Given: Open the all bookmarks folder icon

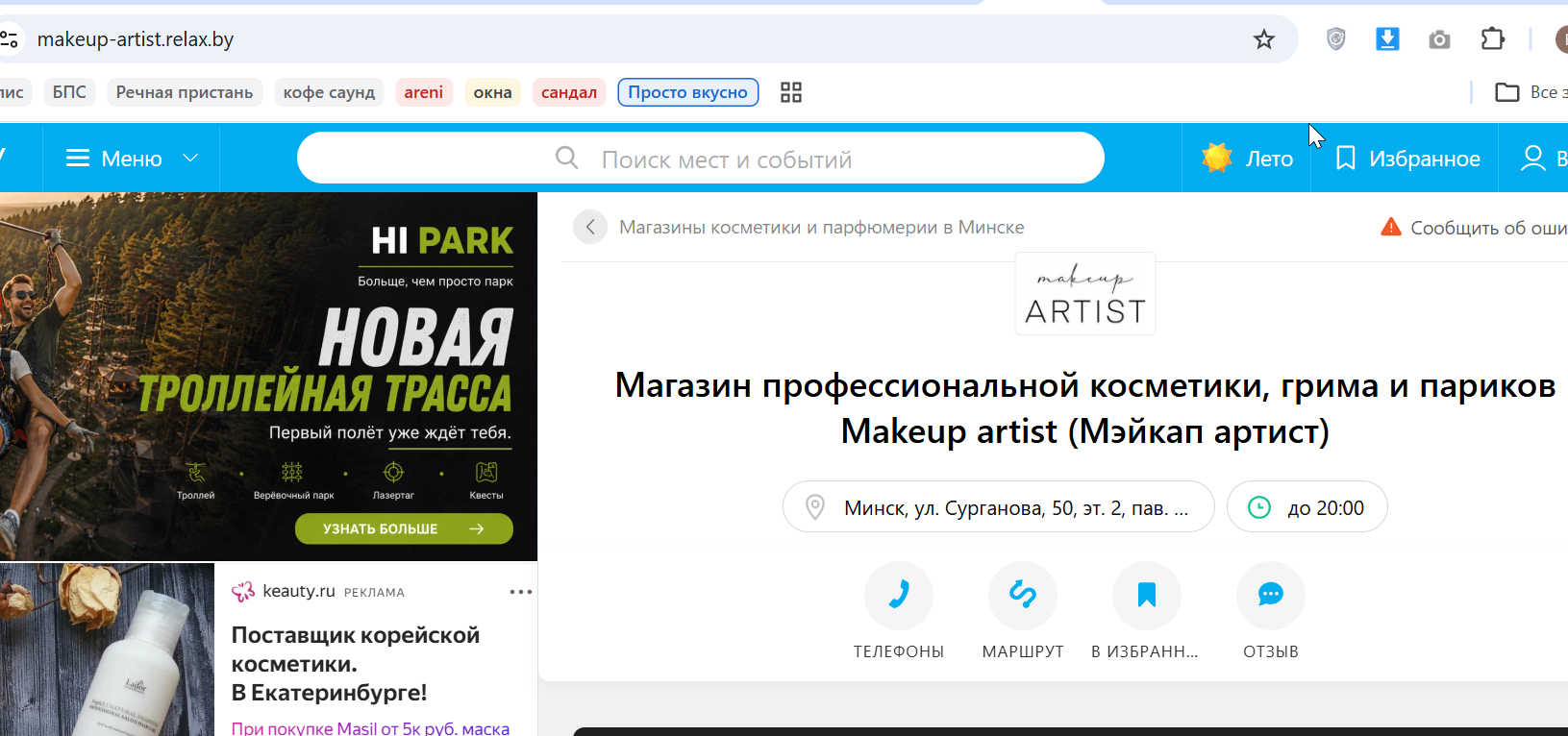Looking at the screenshot, I should pos(1506,92).
